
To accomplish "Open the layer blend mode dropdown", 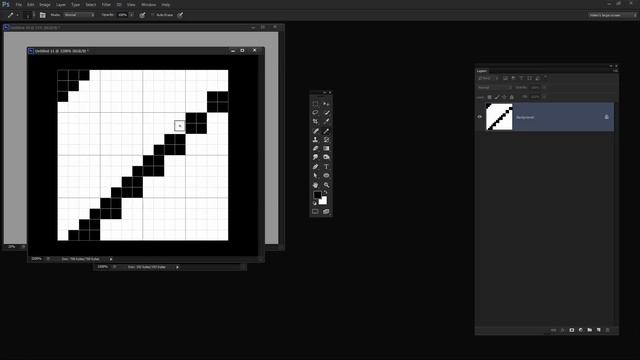I will (x=494, y=87).
